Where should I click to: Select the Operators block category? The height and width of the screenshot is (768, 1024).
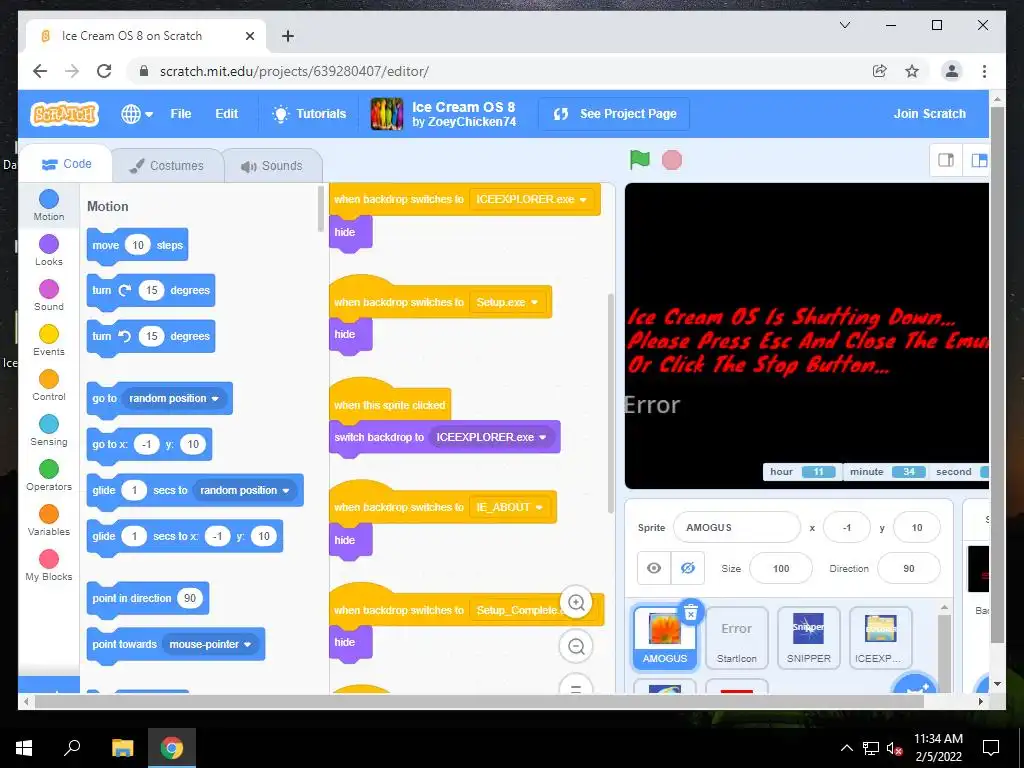tap(49, 475)
